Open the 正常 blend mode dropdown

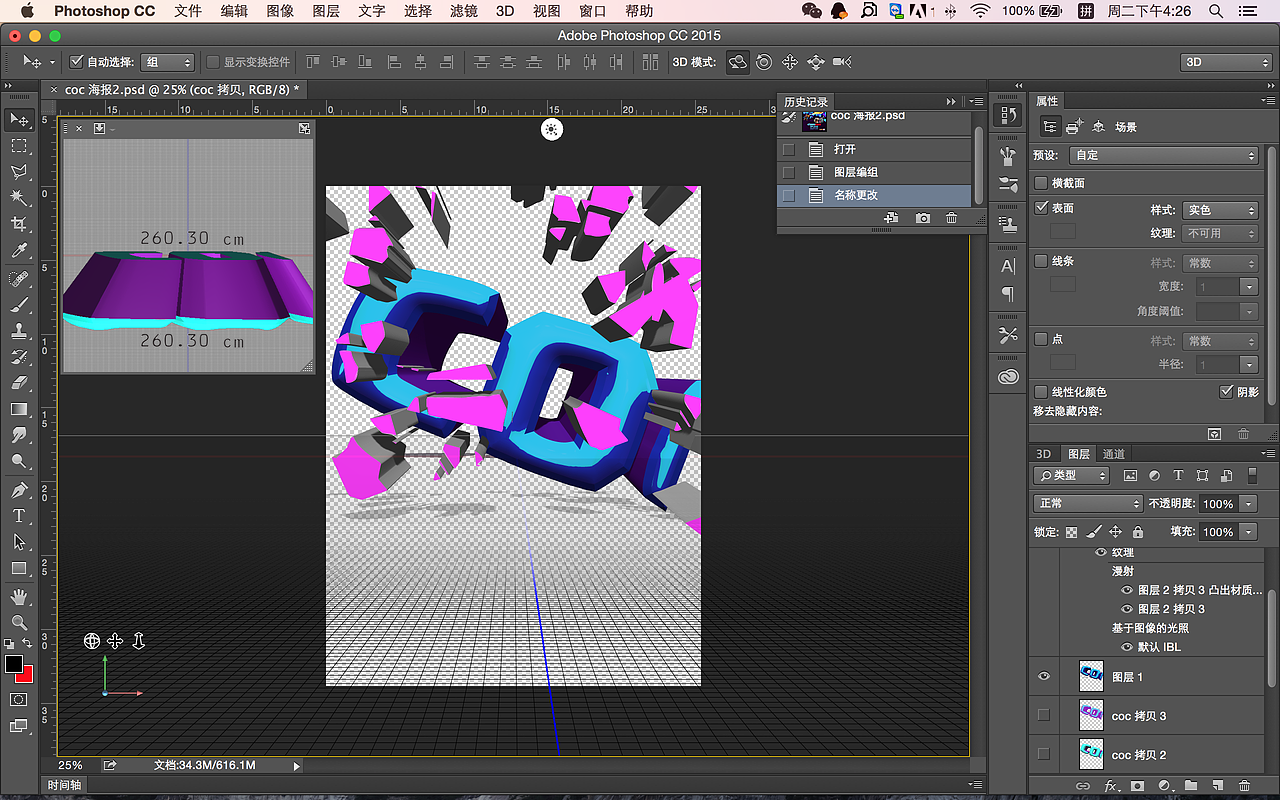(x=1088, y=503)
